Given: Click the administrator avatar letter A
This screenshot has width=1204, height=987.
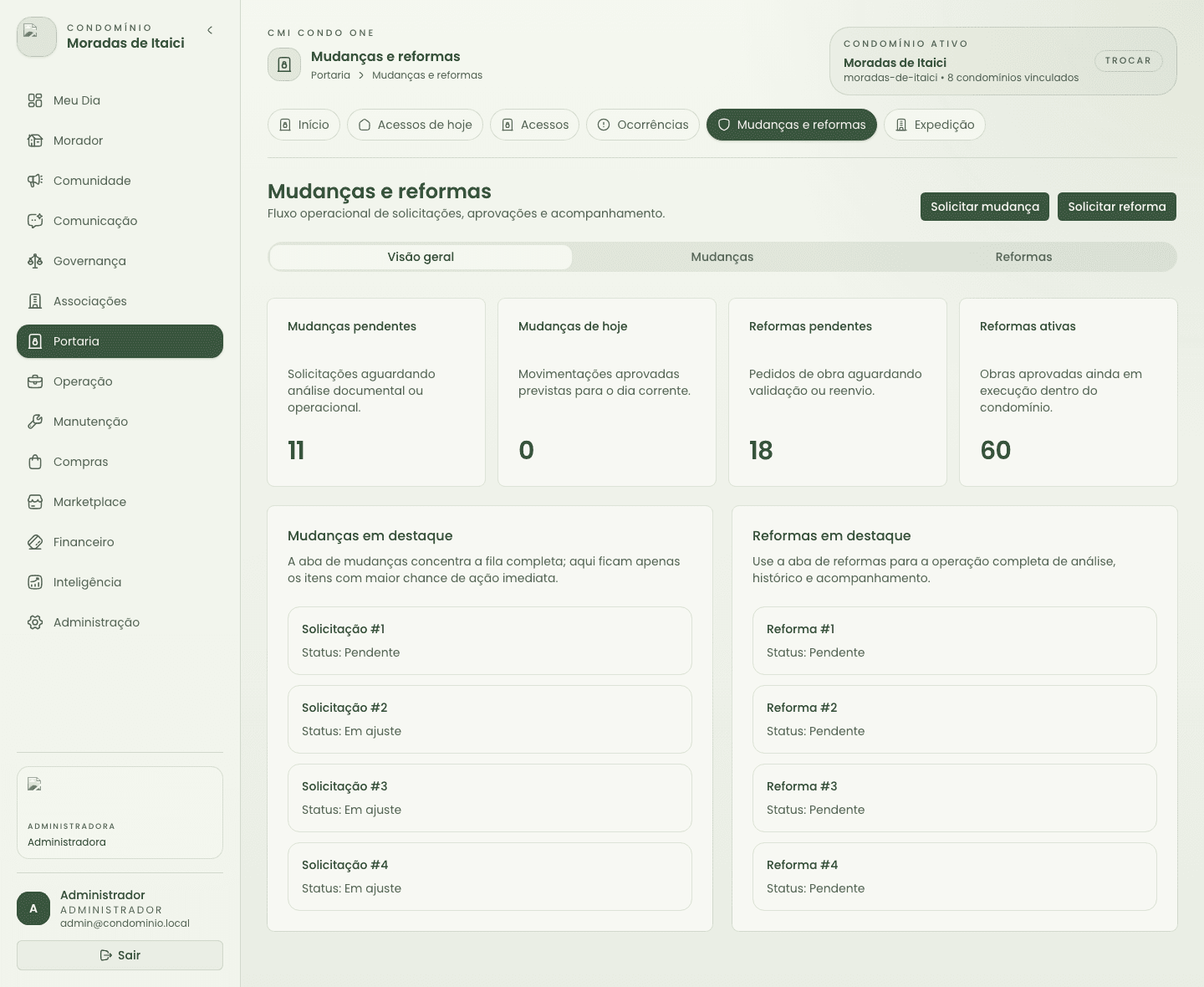Looking at the screenshot, I should (33, 908).
